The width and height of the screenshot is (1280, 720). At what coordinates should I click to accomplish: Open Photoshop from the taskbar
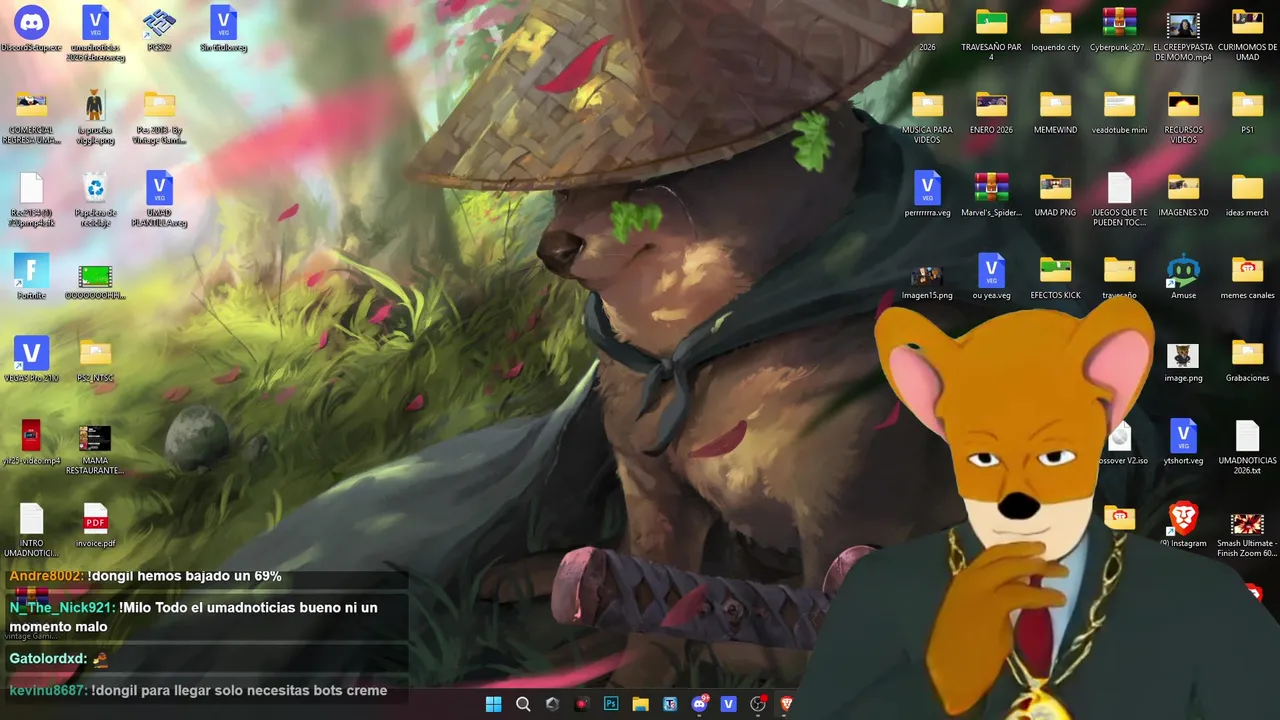coord(611,704)
